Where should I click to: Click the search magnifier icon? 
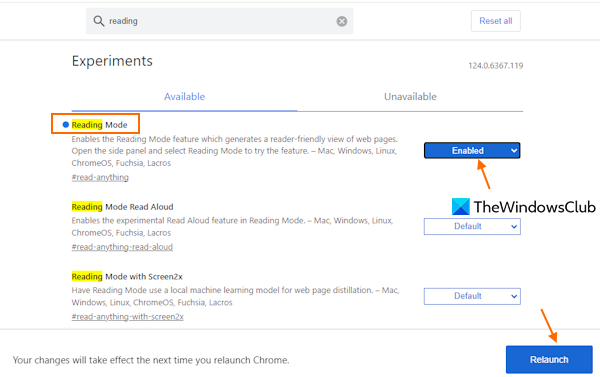coord(99,21)
